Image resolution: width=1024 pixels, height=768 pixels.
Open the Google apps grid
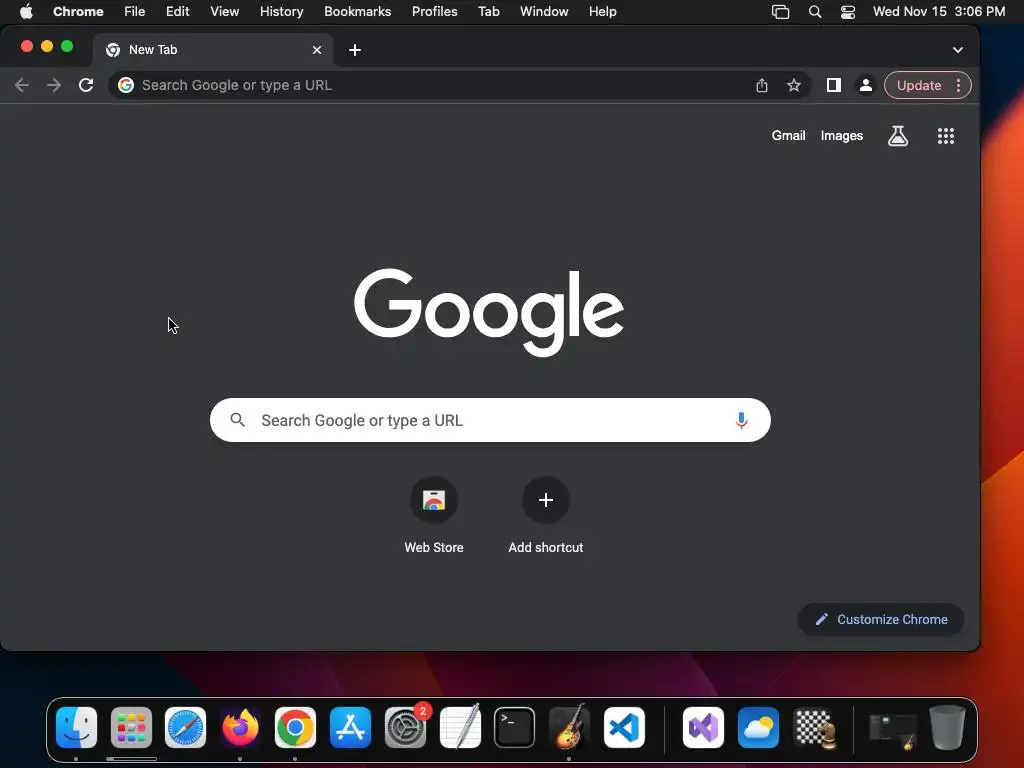[x=946, y=136]
